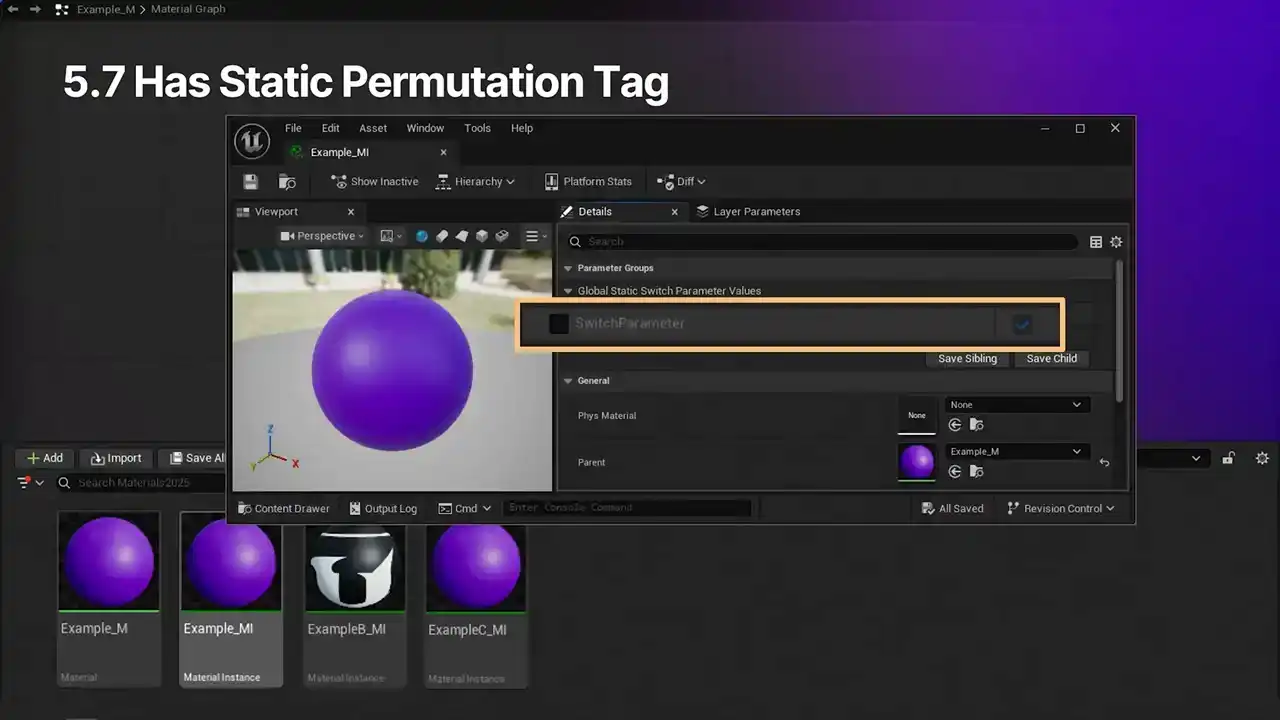Toggle the SwitchParameter override checkbox
This screenshot has height=720, width=1280.
point(559,324)
